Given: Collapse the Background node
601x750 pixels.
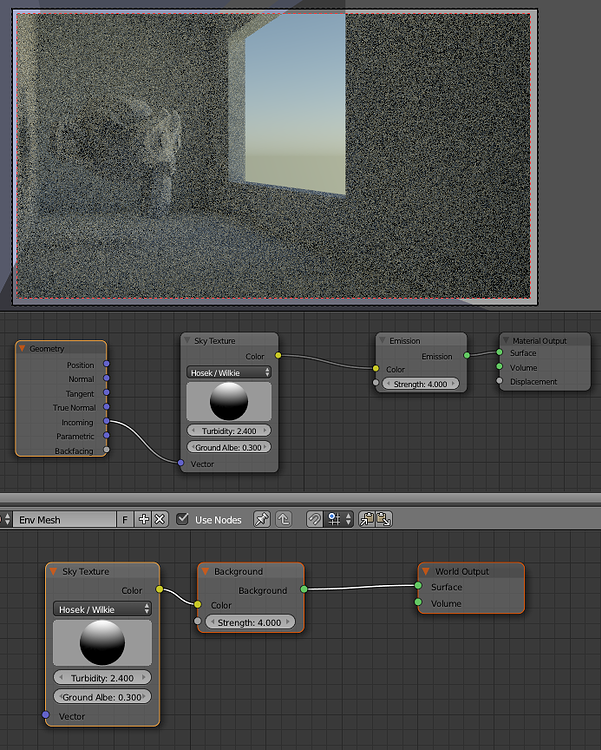Looking at the screenshot, I should click(x=205, y=571).
